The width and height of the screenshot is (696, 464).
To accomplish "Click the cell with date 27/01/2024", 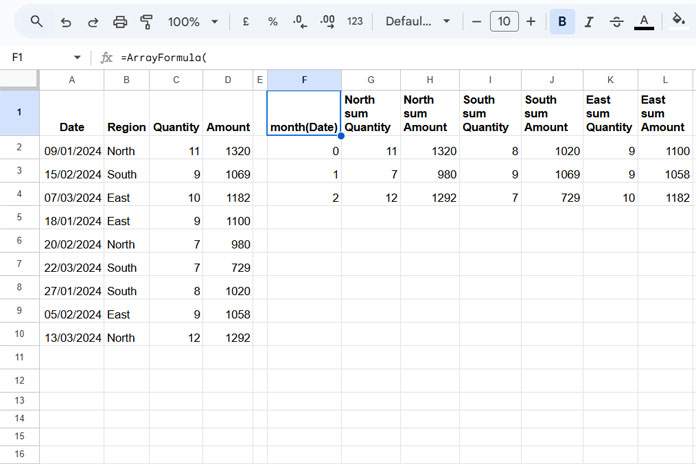I will tap(72, 288).
